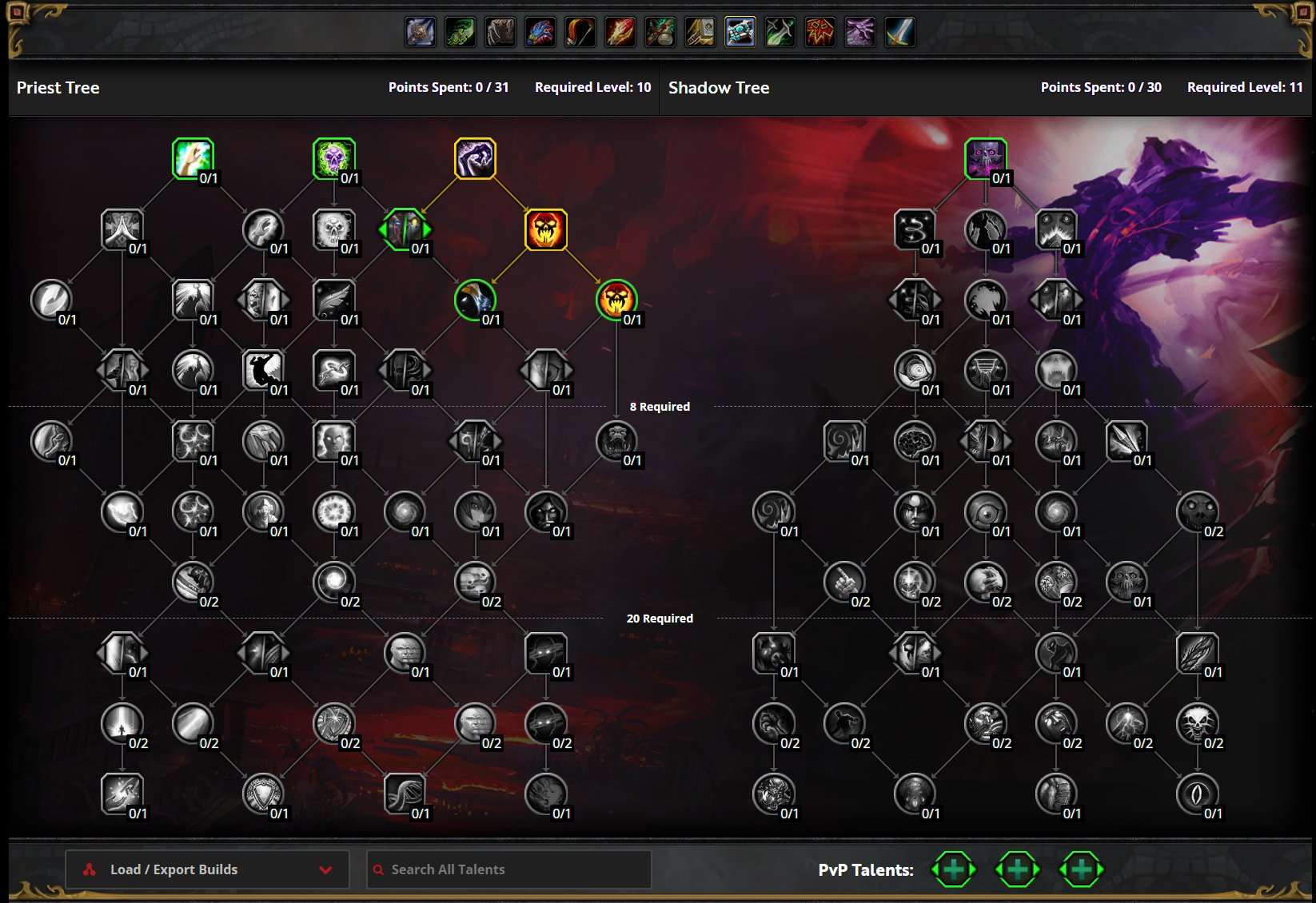The height and width of the screenshot is (903, 1316).
Task: Select the Warrior class sword icon
Action: pos(900,33)
